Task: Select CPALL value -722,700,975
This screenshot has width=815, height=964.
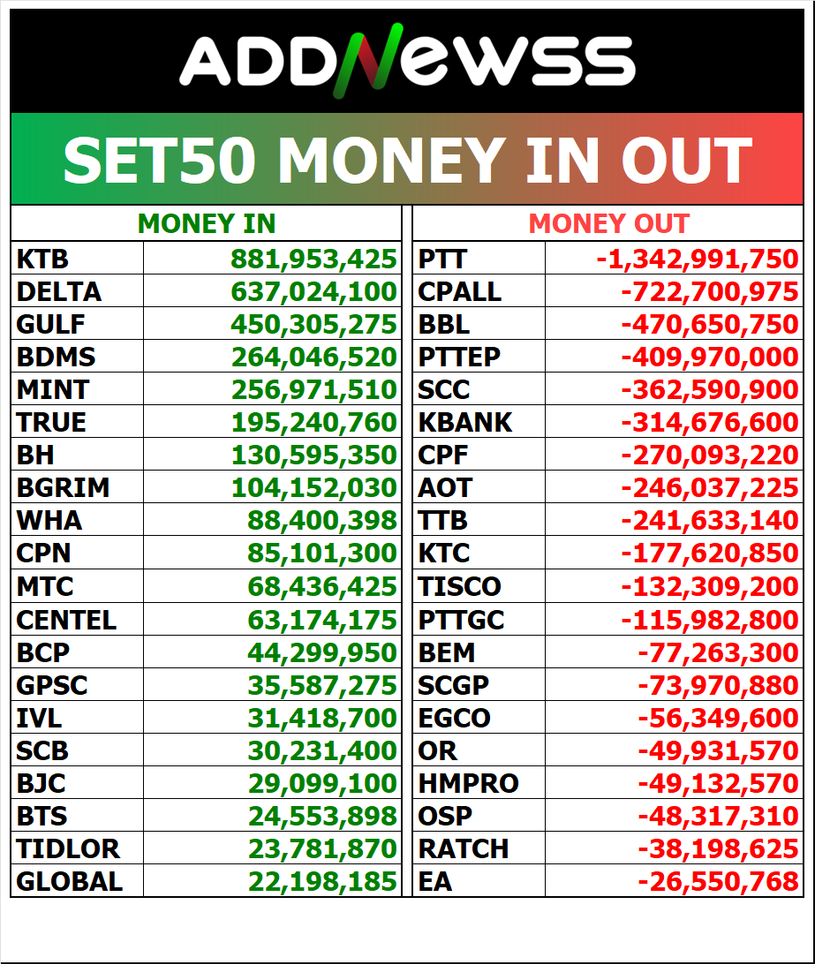Action: [709, 292]
